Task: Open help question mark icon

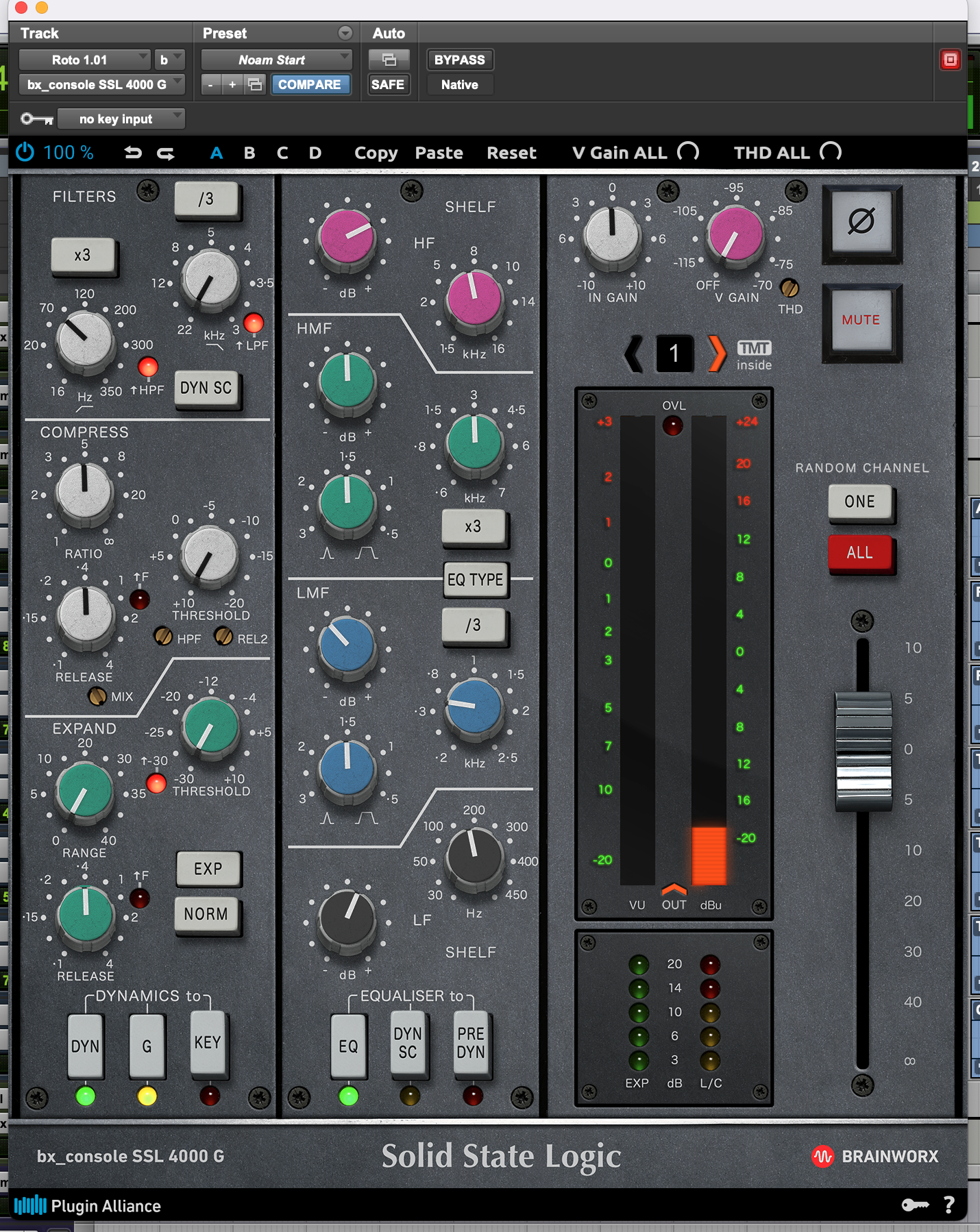Action: (x=949, y=1205)
